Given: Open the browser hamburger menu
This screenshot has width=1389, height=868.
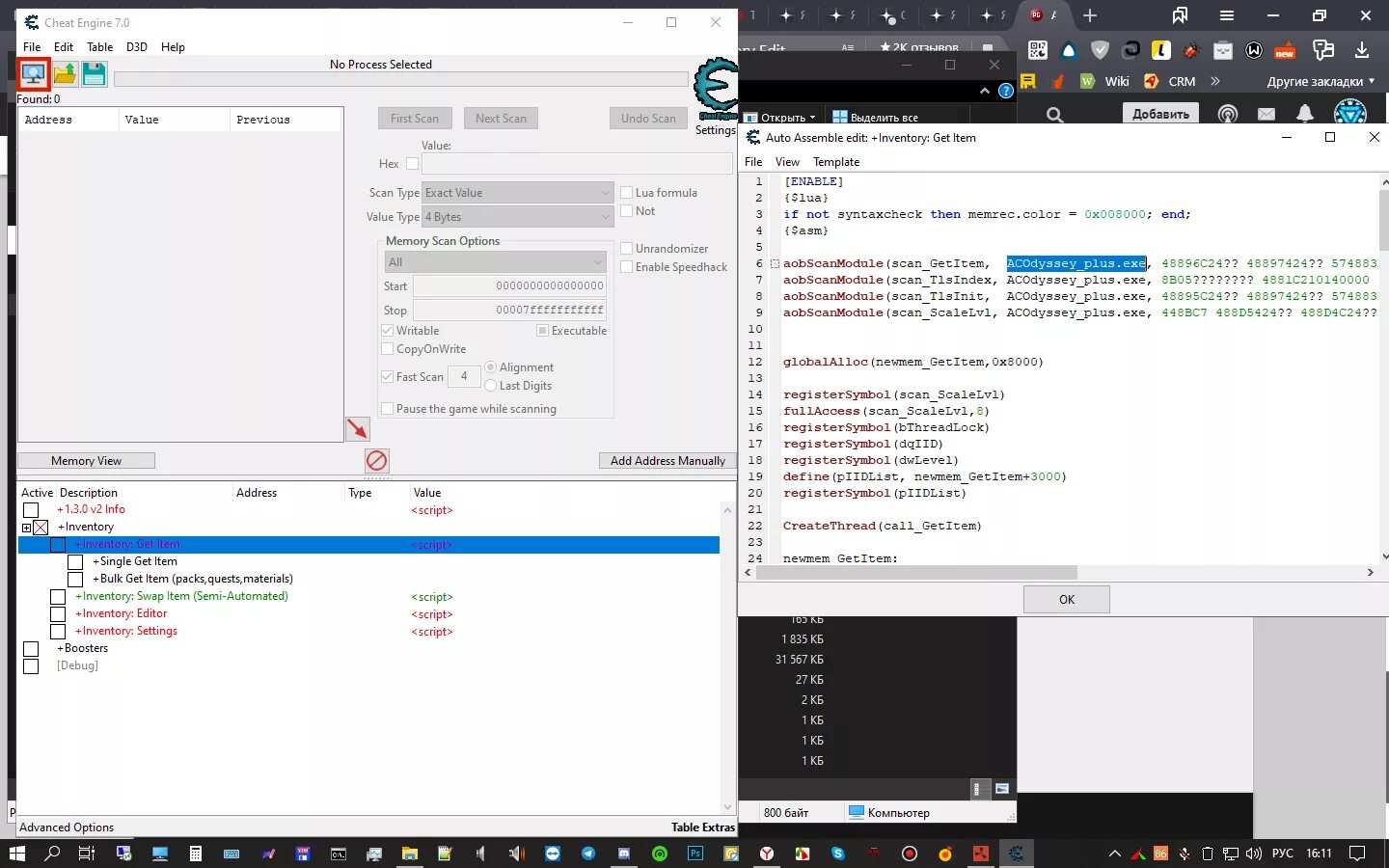Looking at the screenshot, I should [x=1227, y=15].
